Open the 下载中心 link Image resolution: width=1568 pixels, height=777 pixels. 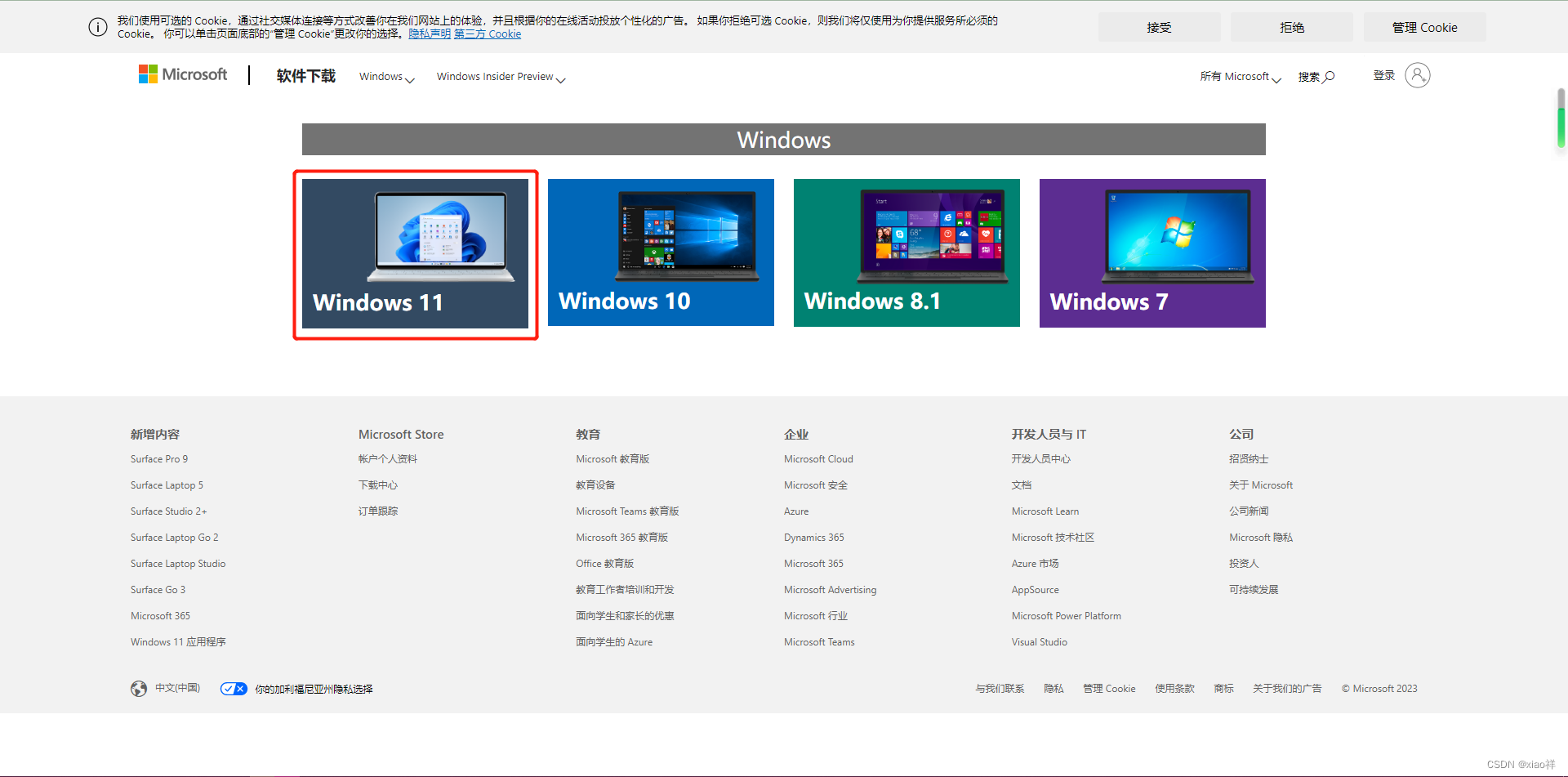(x=377, y=485)
